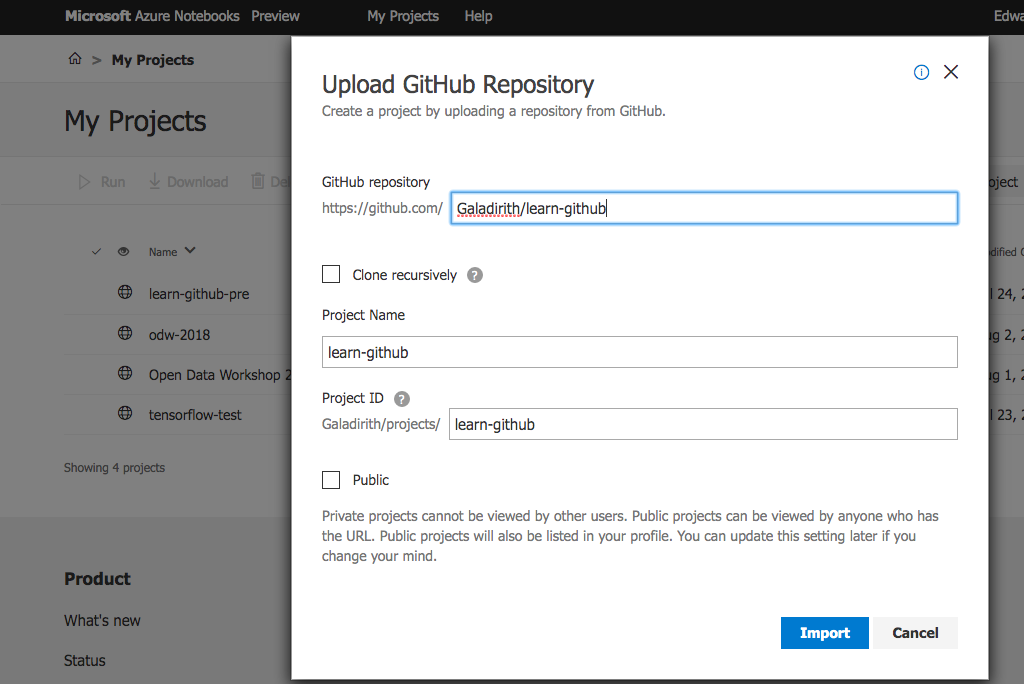Click the Microsoft Azure Notebooks logo text
The image size is (1024, 684).
coord(152,16)
